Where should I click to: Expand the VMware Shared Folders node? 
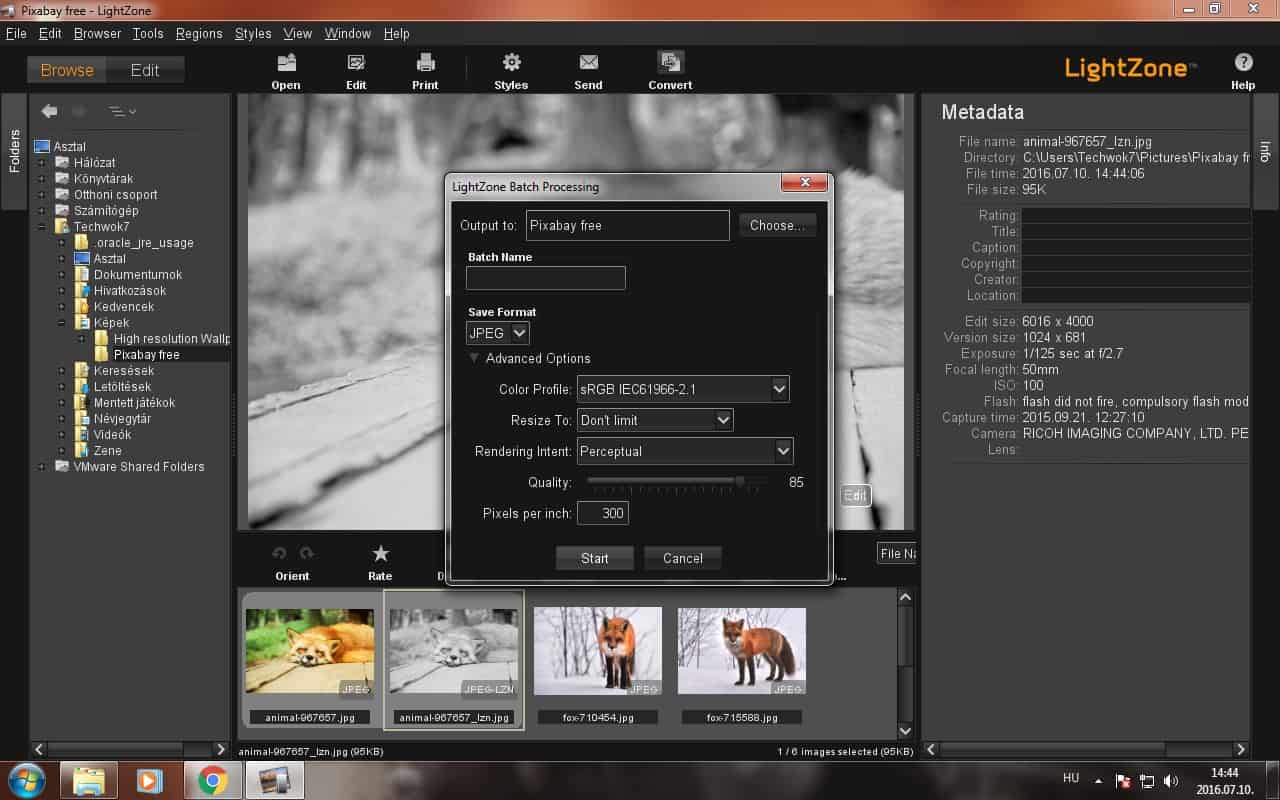[42, 467]
